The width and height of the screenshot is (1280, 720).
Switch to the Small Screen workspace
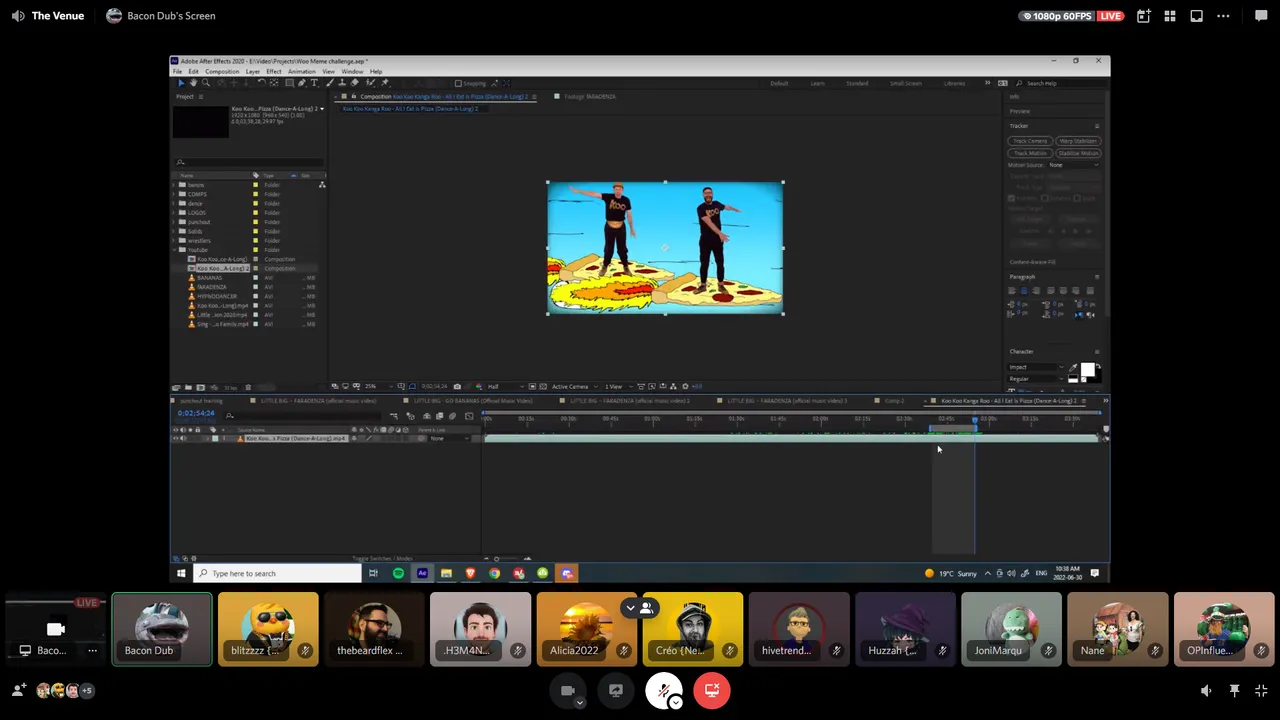coord(905,83)
